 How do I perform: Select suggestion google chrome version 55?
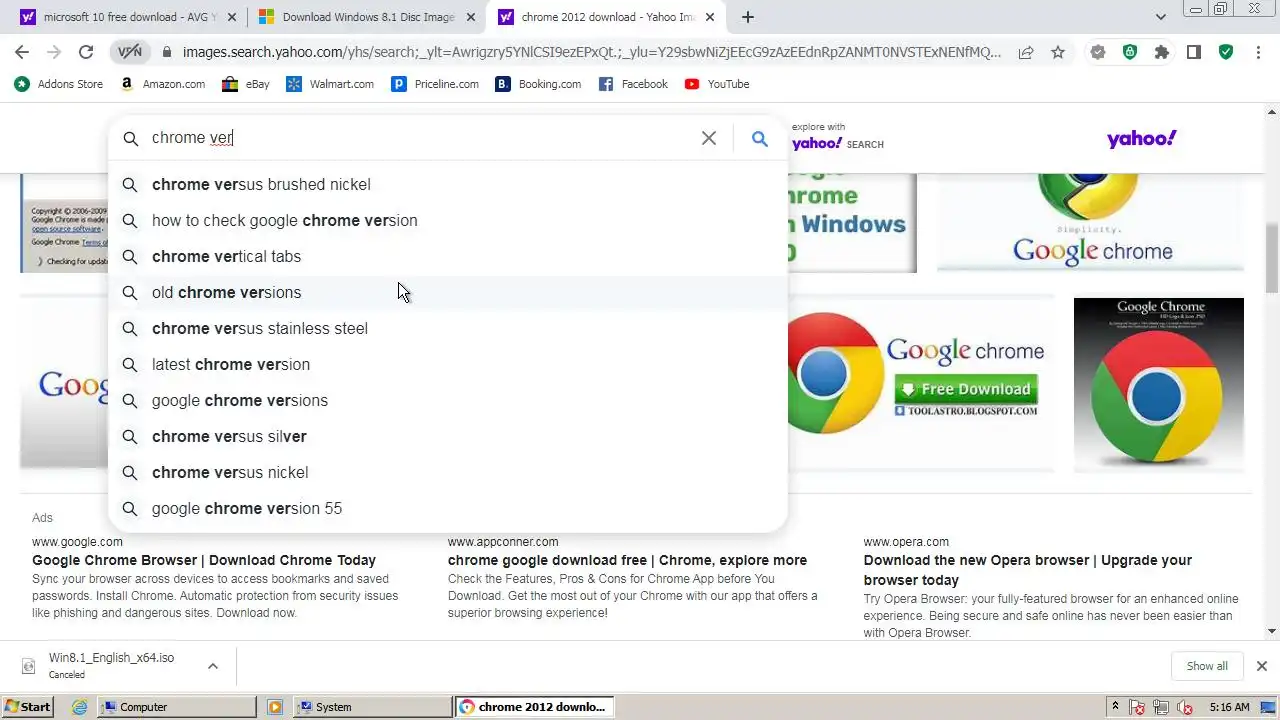[448, 508]
